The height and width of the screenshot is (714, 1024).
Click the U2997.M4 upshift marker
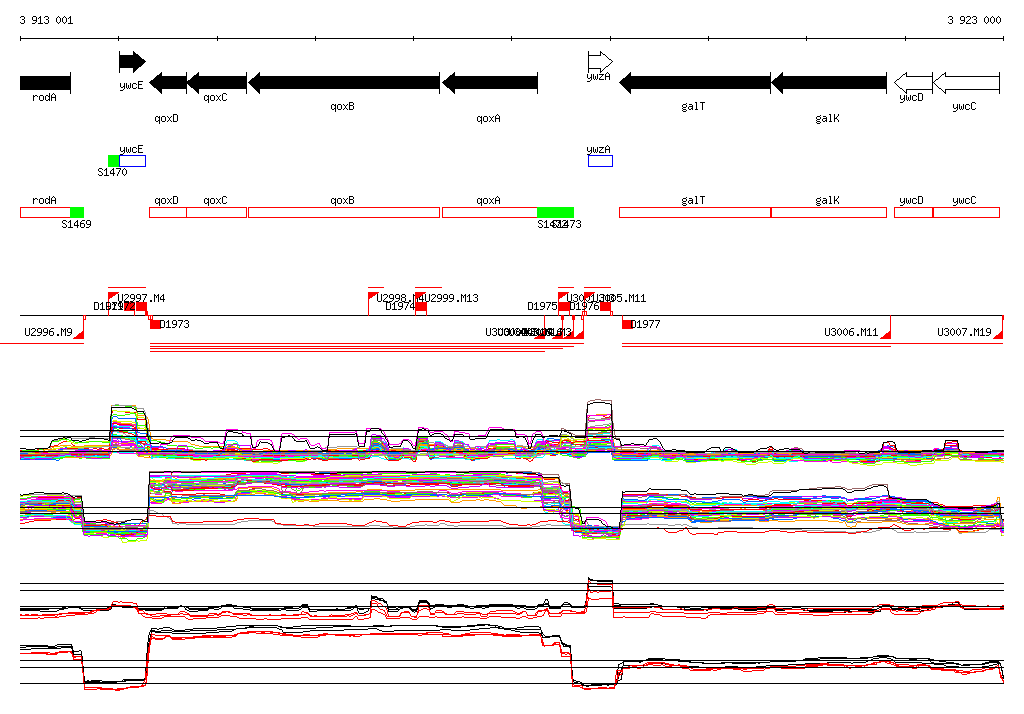[x=113, y=297]
